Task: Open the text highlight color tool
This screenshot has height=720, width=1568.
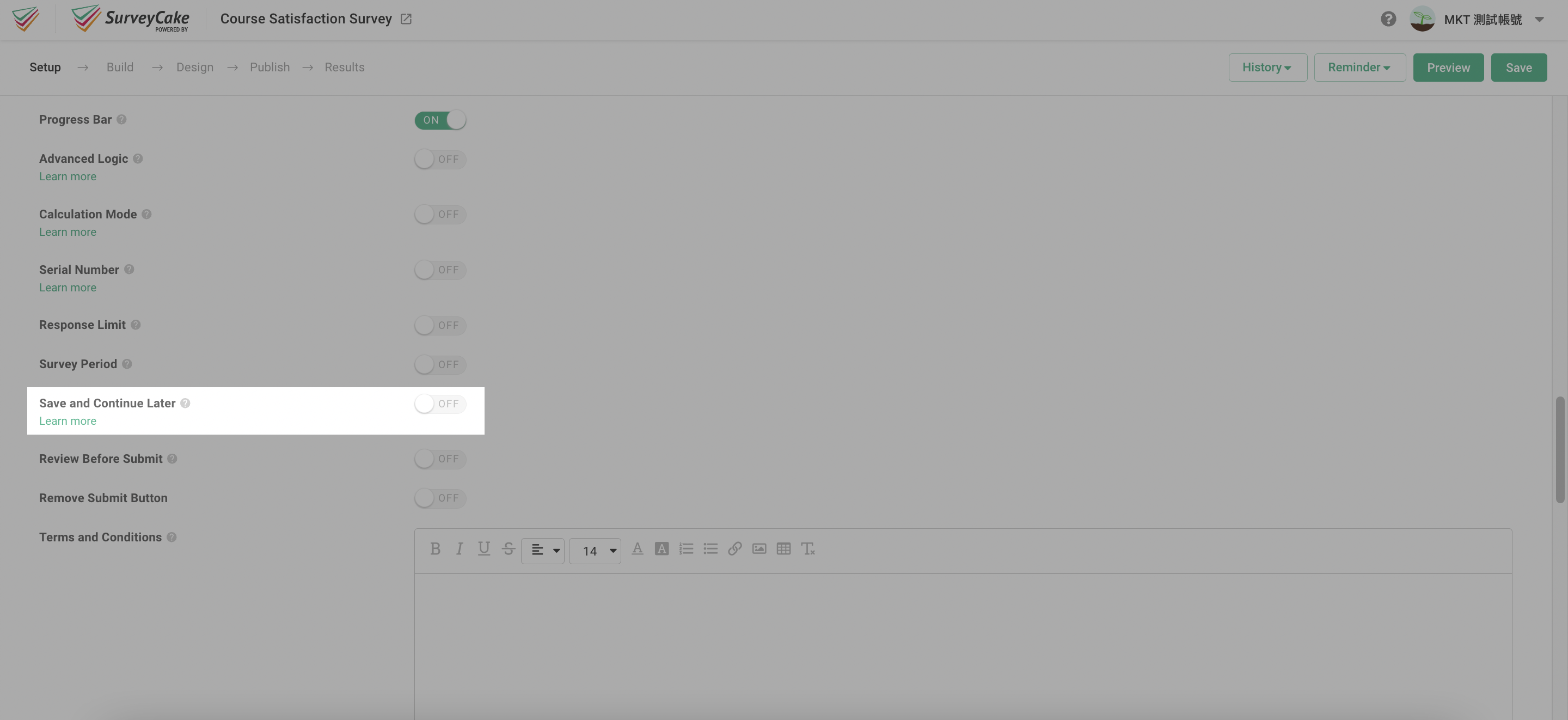Action: (661, 549)
